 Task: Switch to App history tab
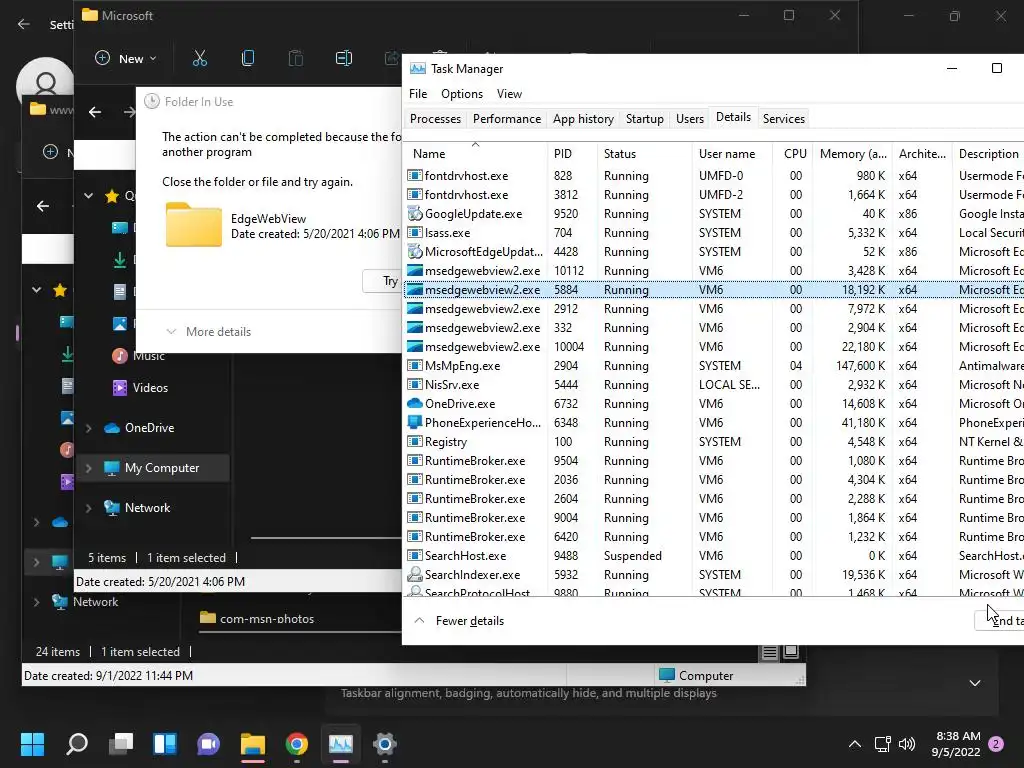(583, 119)
